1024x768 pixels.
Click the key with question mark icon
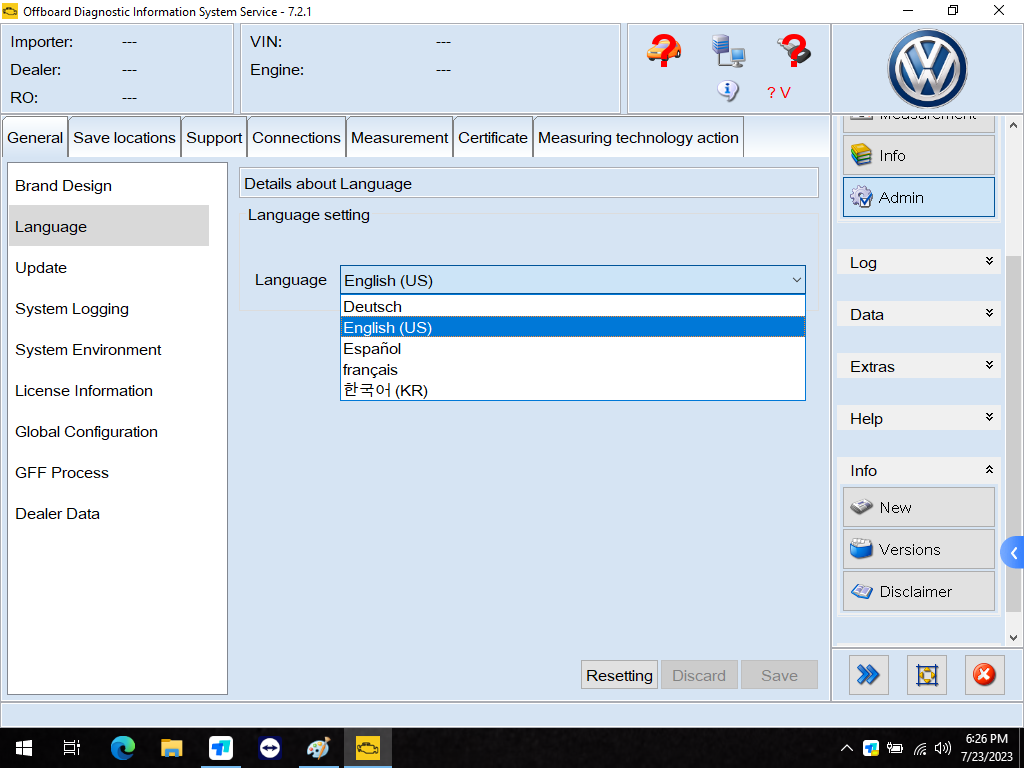pyautogui.click(x=794, y=49)
